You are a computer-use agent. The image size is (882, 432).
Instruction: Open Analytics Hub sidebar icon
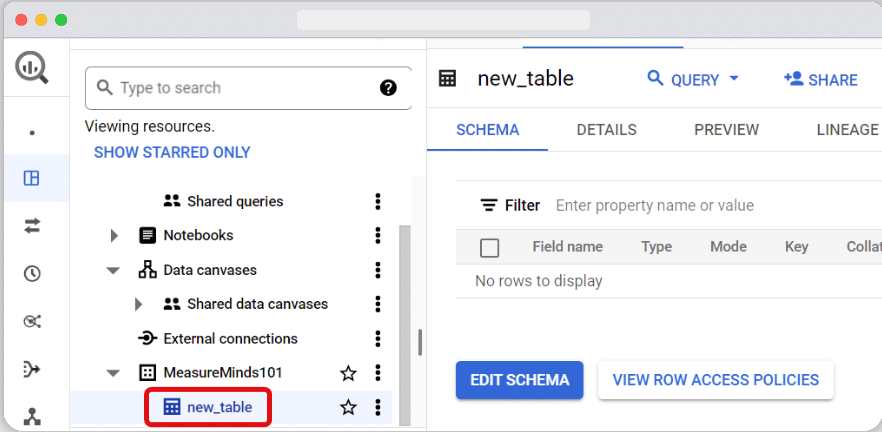(32, 322)
